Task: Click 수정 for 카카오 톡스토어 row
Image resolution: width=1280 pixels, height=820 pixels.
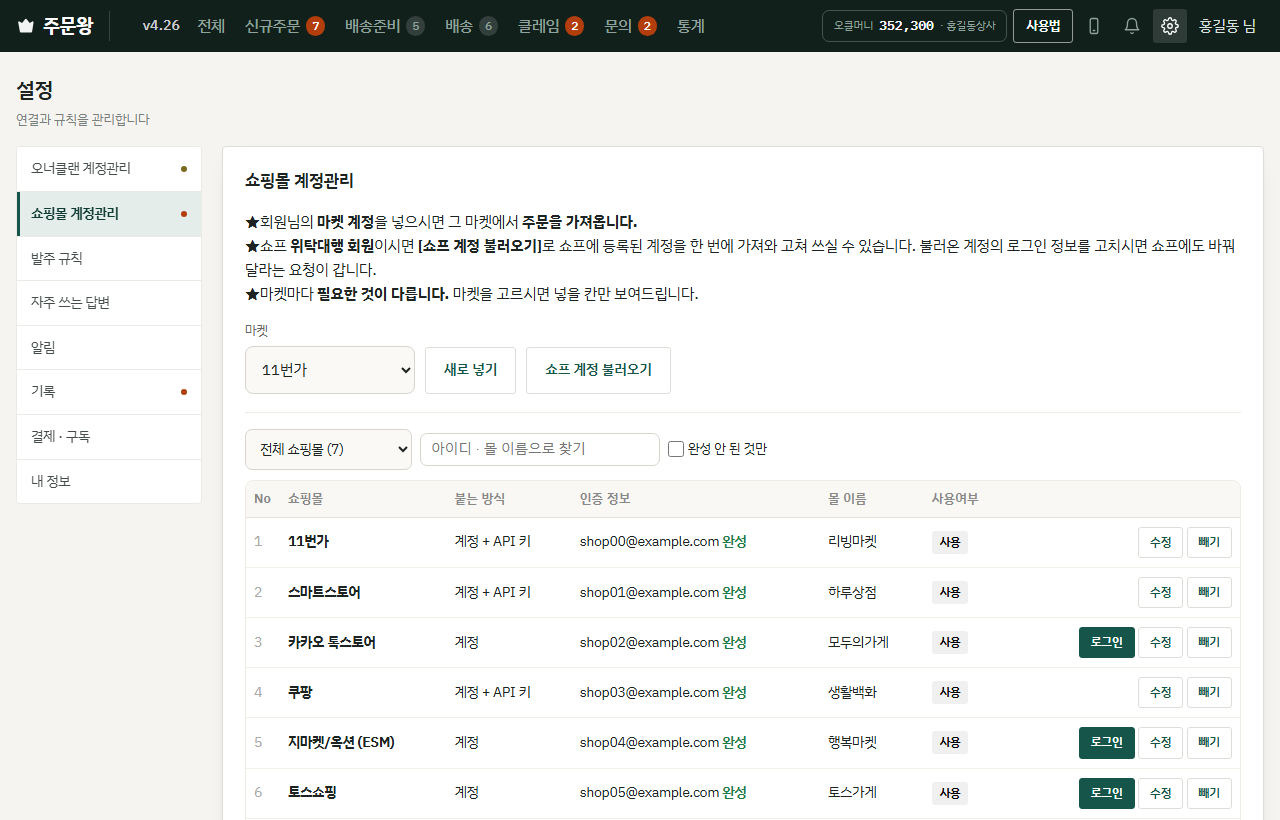Action: click(x=1160, y=642)
